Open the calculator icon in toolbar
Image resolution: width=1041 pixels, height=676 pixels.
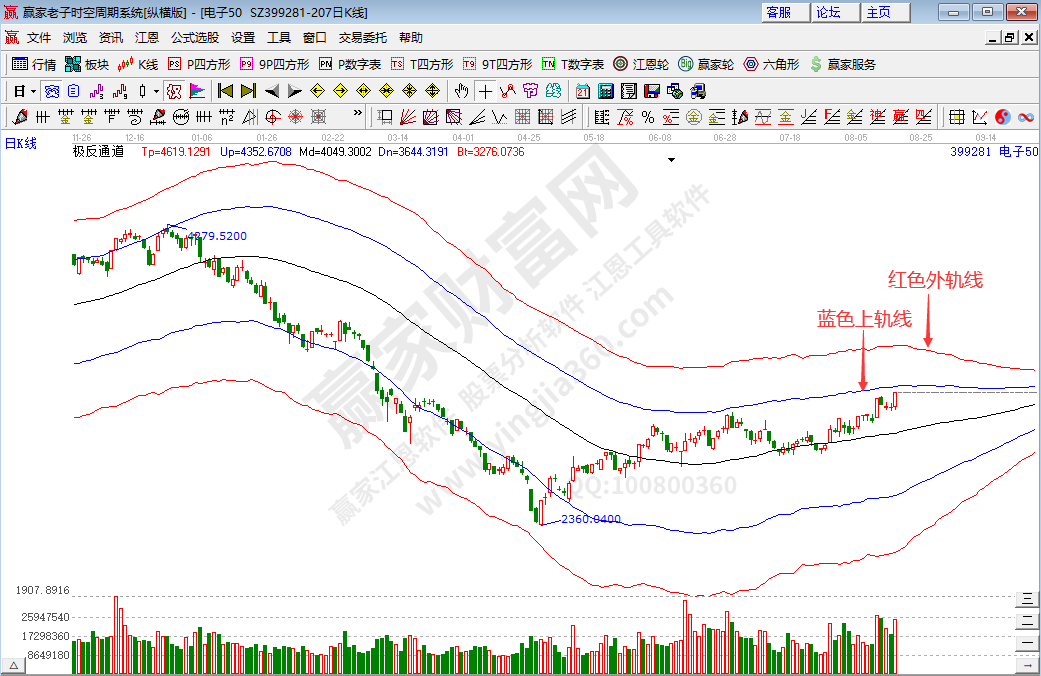click(605, 91)
